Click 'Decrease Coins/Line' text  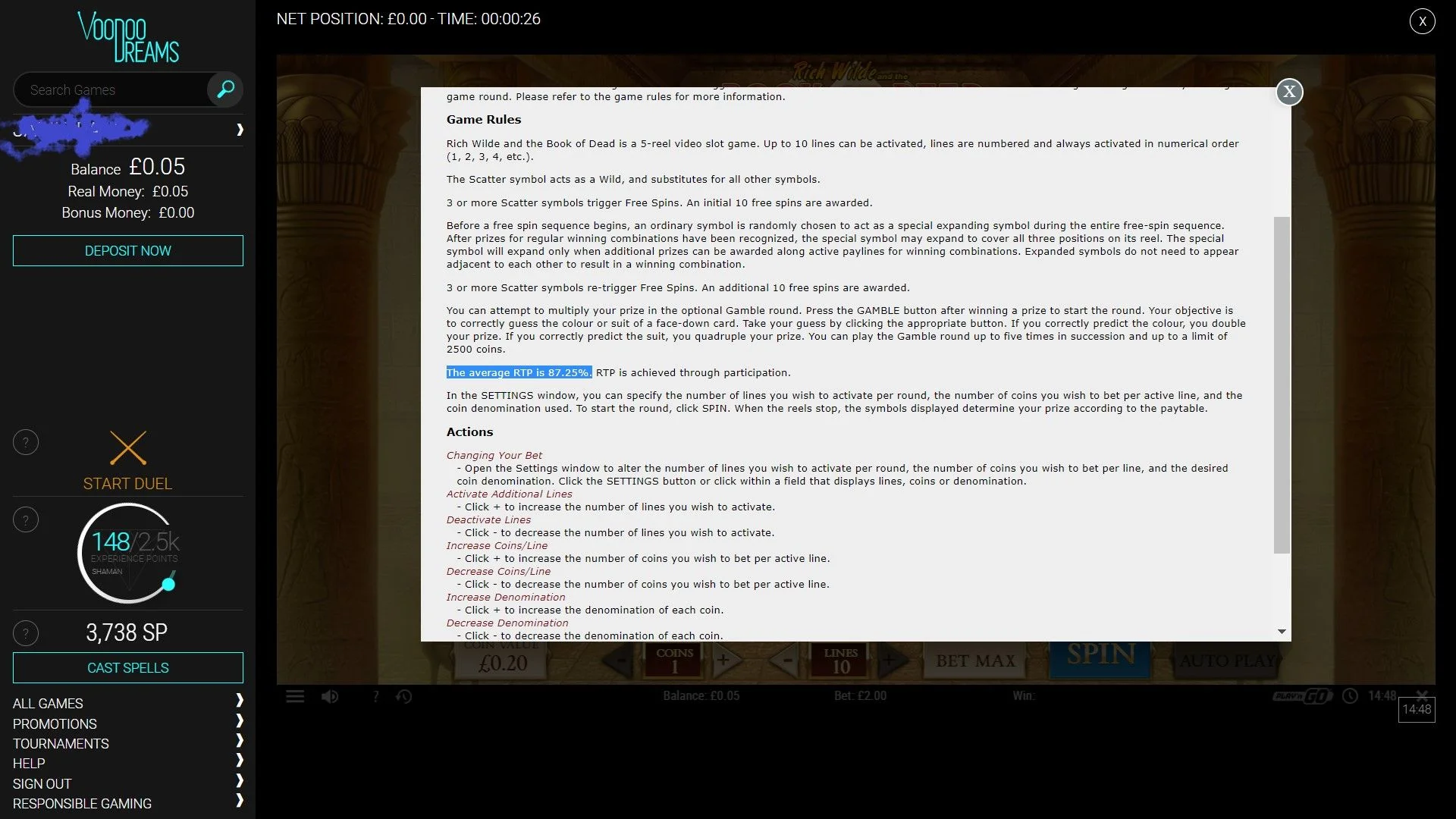coord(498,572)
